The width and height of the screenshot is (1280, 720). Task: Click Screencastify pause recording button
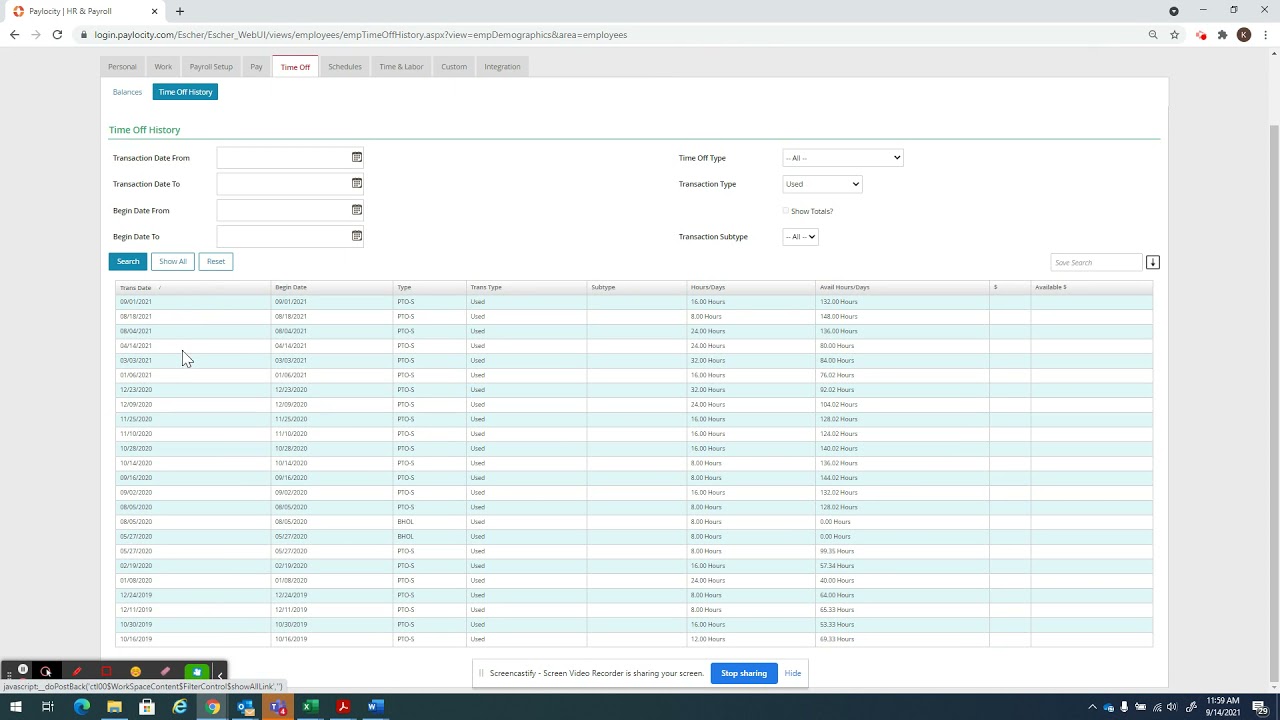tap(22, 671)
